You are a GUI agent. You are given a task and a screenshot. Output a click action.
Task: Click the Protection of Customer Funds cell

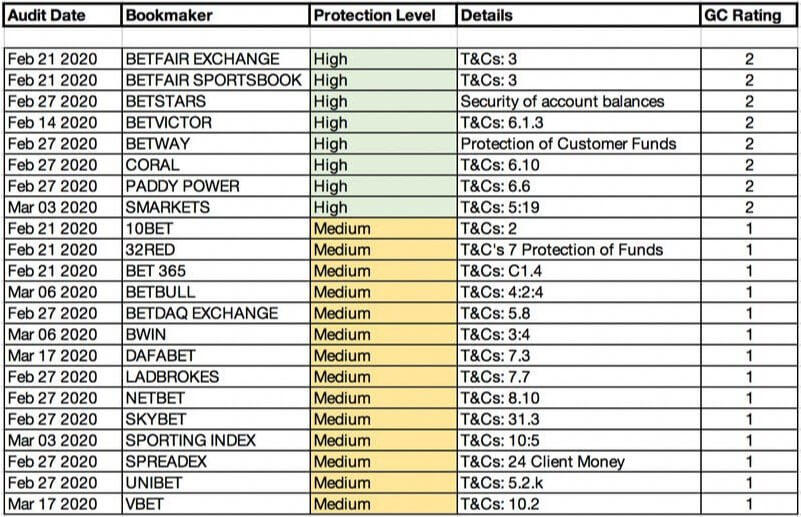pyautogui.click(x=577, y=144)
